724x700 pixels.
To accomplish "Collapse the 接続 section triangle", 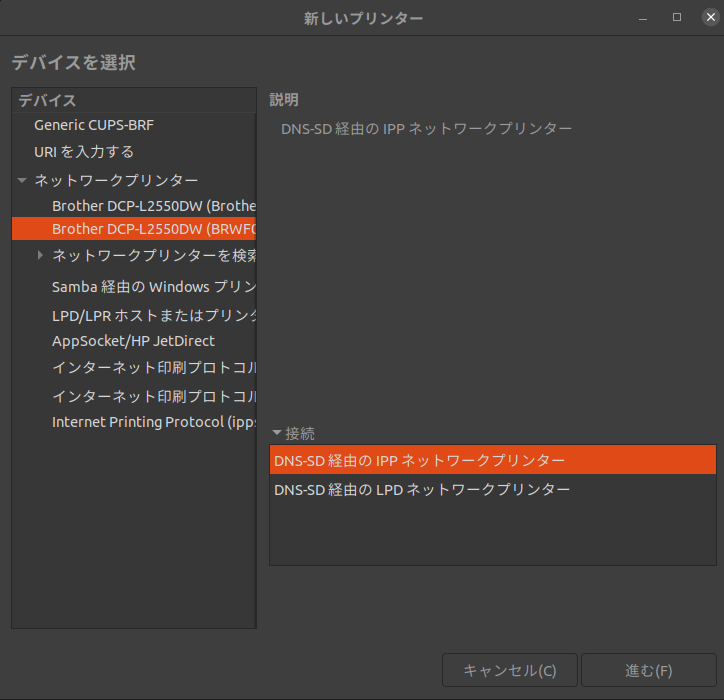I will (277, 433).
